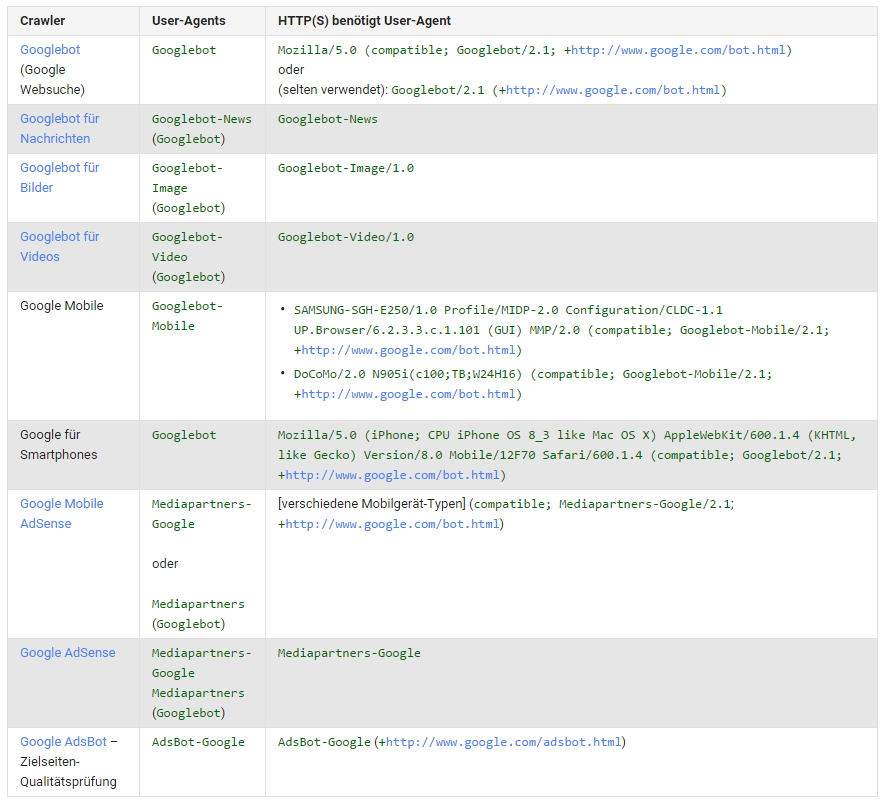Open the Google AdSense crawler link
Image resolution: width=884 pixels, height=804 pixels.
[68, 652]
